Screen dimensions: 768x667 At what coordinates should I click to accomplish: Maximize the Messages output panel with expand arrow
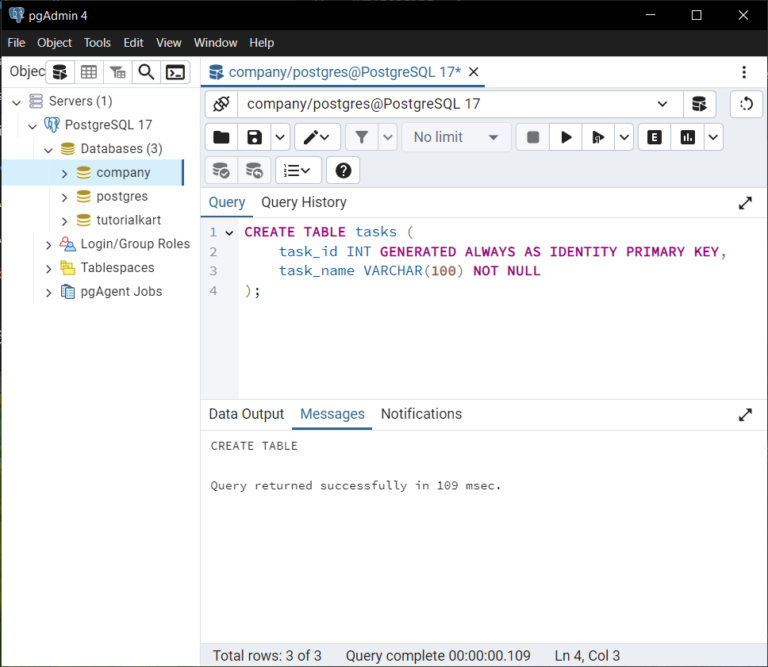pos(745,414)
